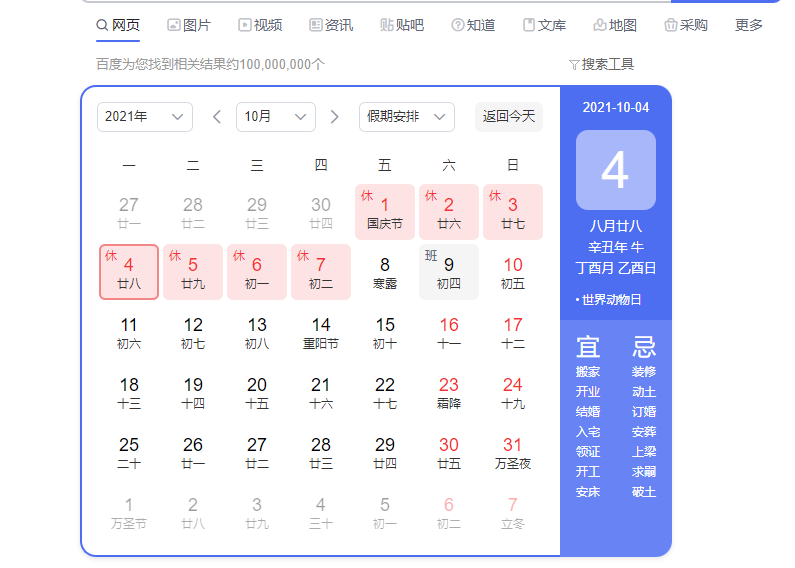Click the 返回今天 button
This screenshot has width=795, height=568.
[x=509, y=117]
